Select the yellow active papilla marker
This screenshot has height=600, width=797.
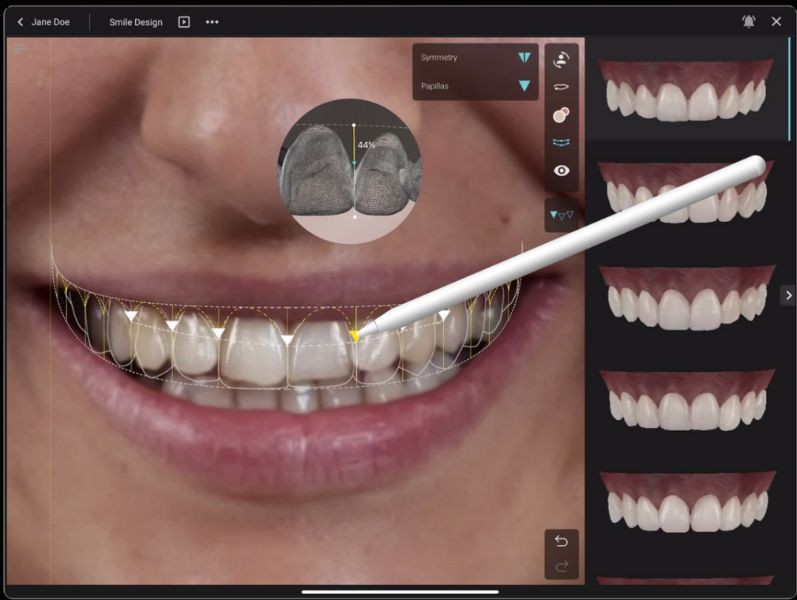355,335
